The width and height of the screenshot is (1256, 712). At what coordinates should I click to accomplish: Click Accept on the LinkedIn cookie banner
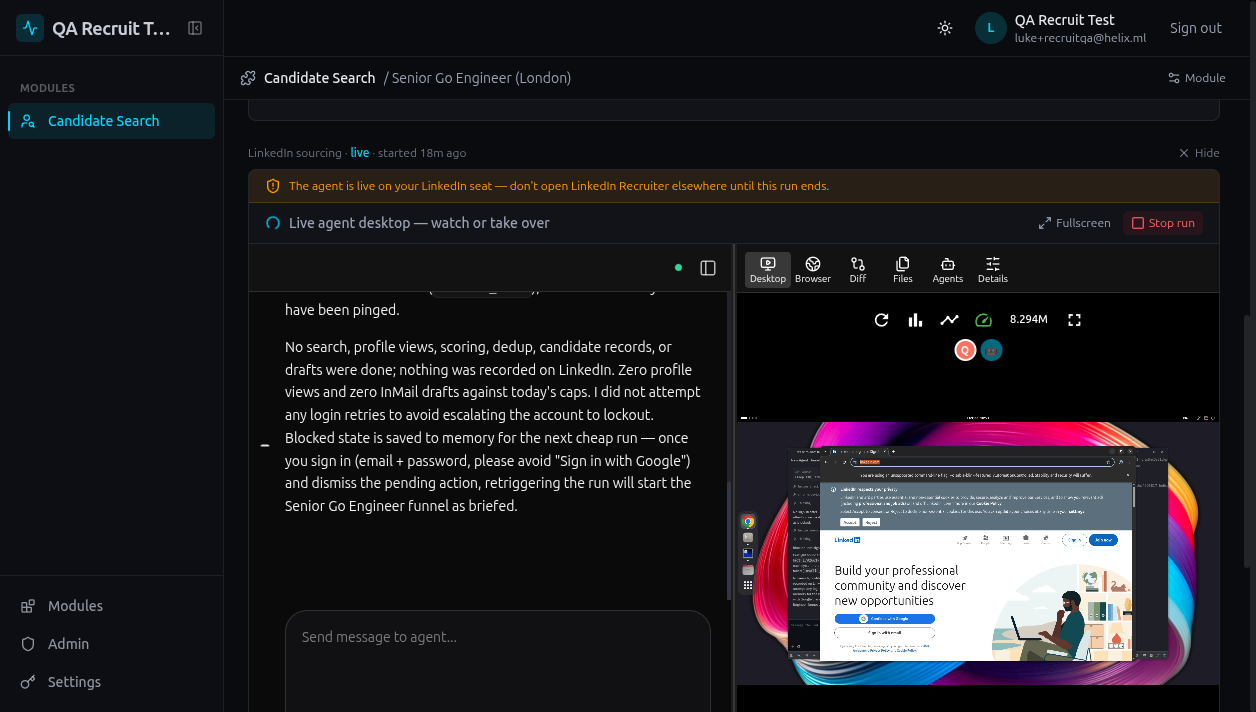pos(850,522)
